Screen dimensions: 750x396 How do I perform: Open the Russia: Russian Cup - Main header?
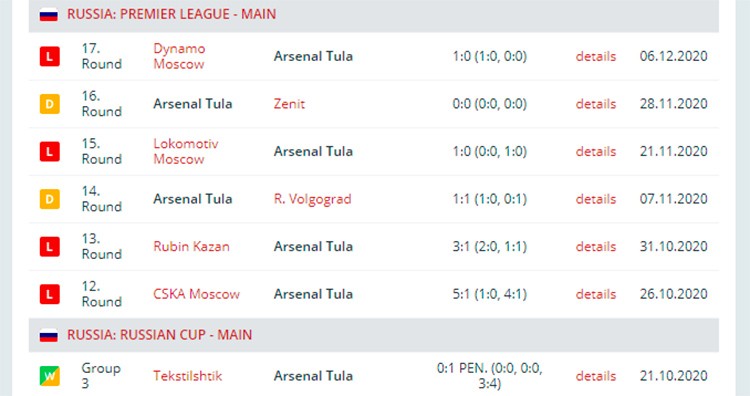coord(159,335)
